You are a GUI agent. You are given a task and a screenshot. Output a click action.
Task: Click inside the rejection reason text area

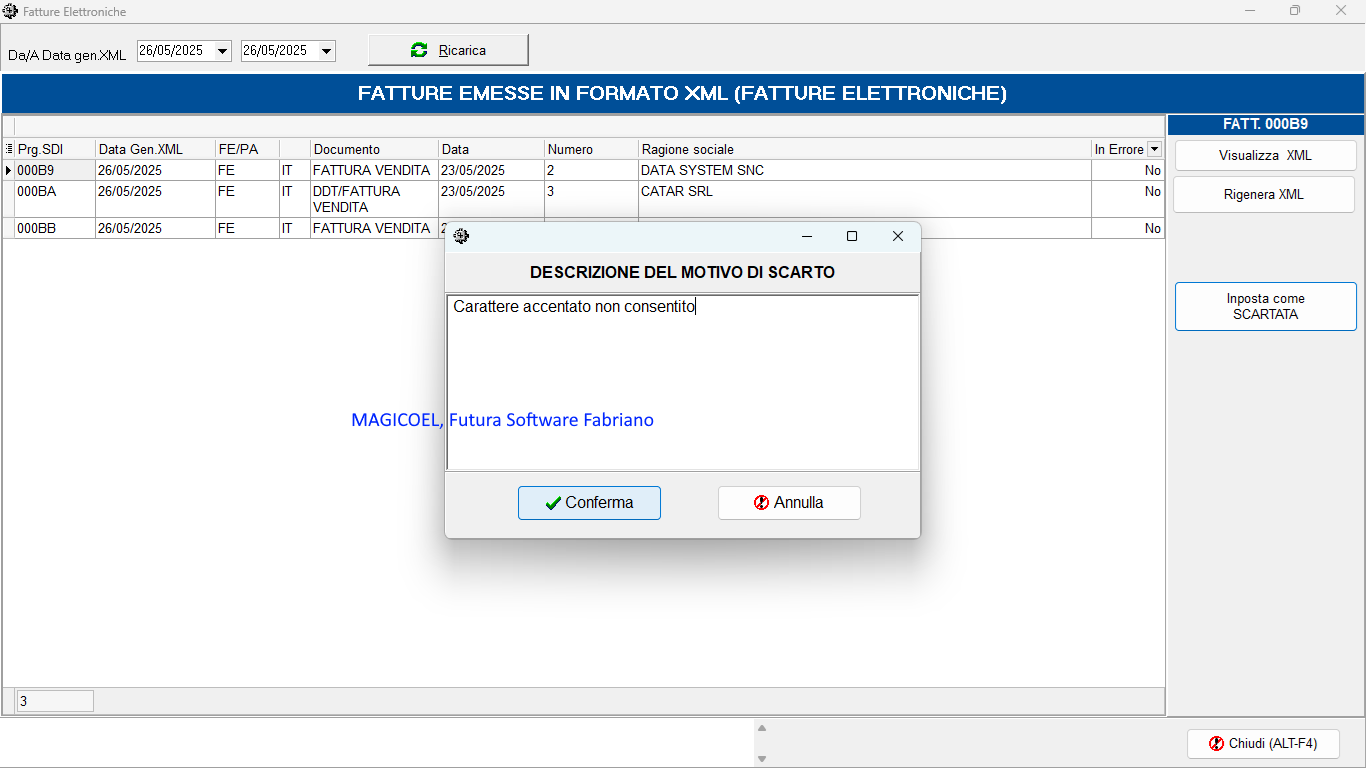[682, 382]
